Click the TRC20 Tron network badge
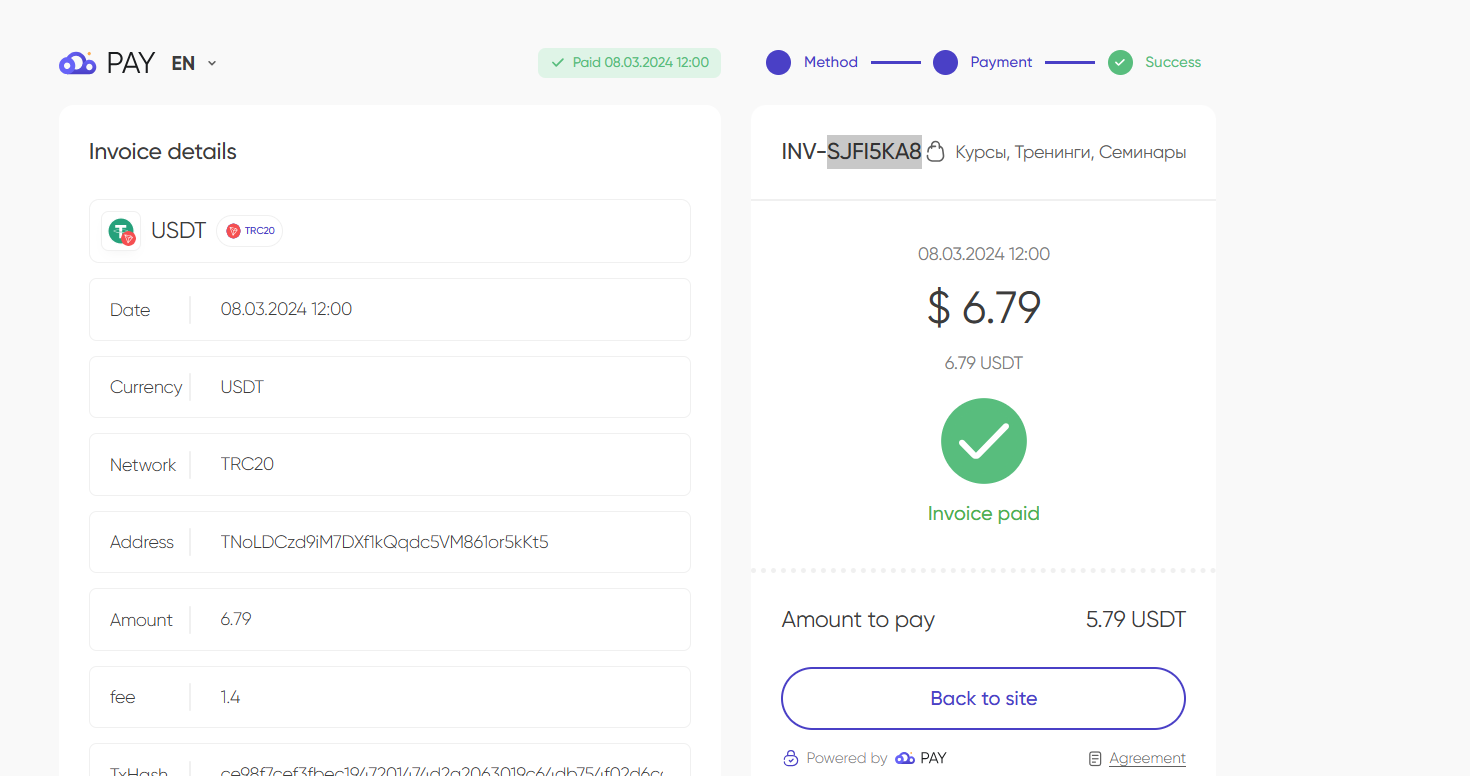Screen dimensions: 1470x776 (x=250, y=231)
